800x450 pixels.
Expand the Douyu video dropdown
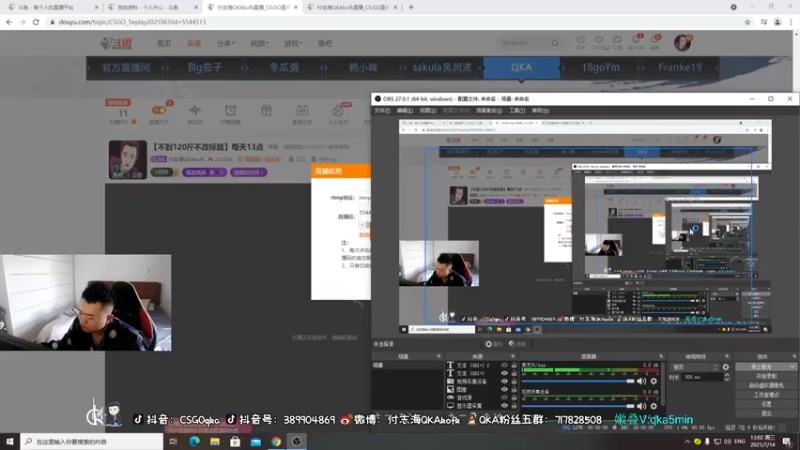coord(259,43)
